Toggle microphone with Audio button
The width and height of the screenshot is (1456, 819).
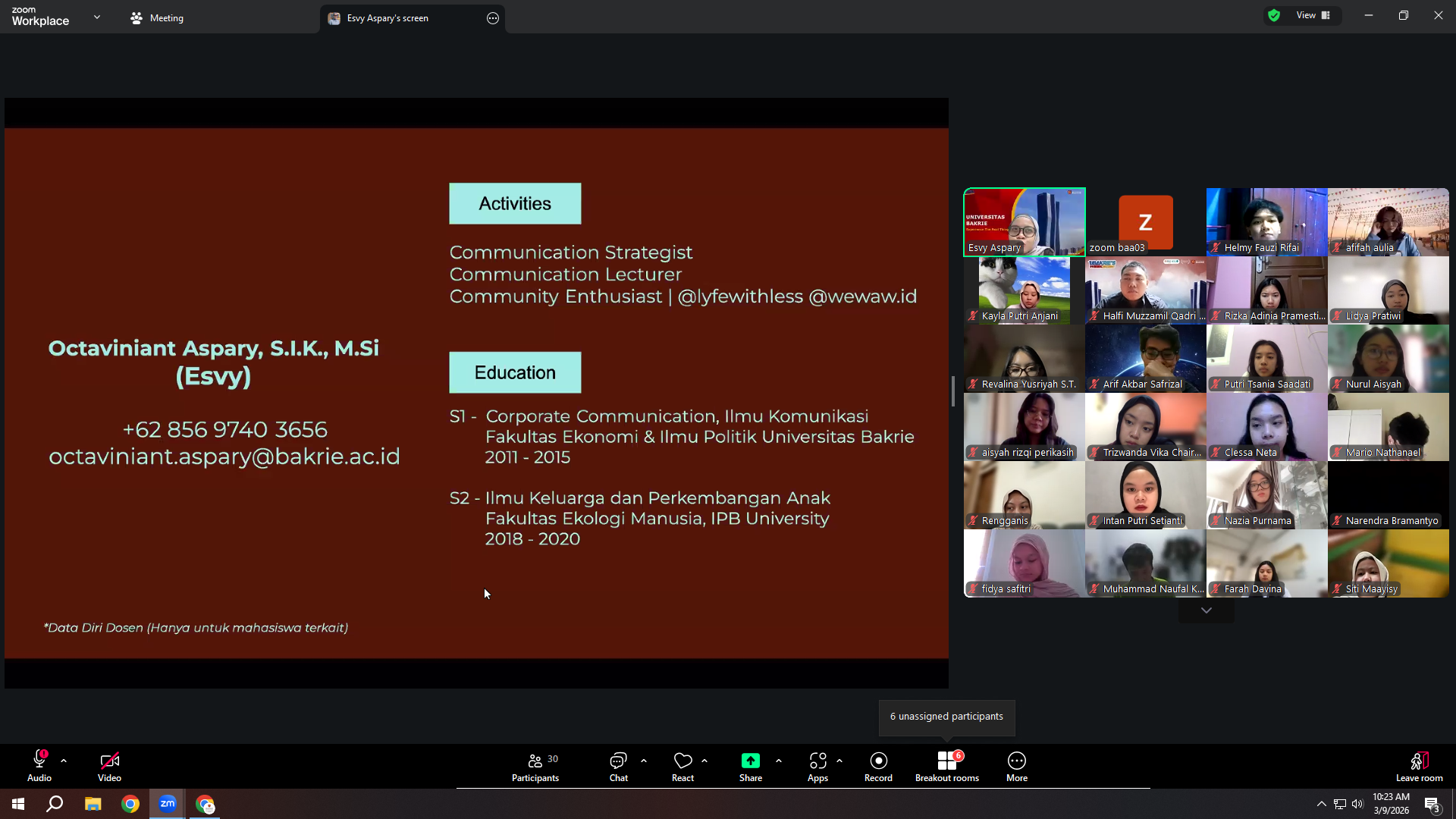(39, 767)
